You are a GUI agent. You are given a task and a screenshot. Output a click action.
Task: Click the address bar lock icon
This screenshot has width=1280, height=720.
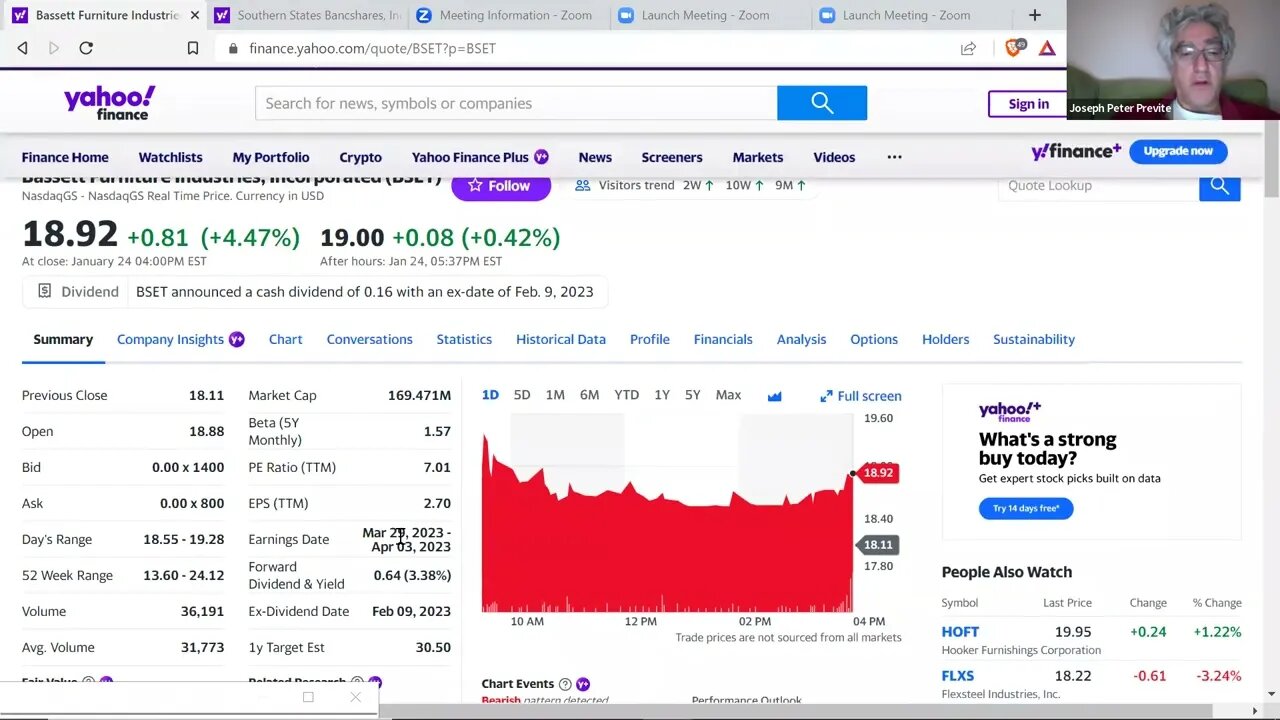(233, 48)
